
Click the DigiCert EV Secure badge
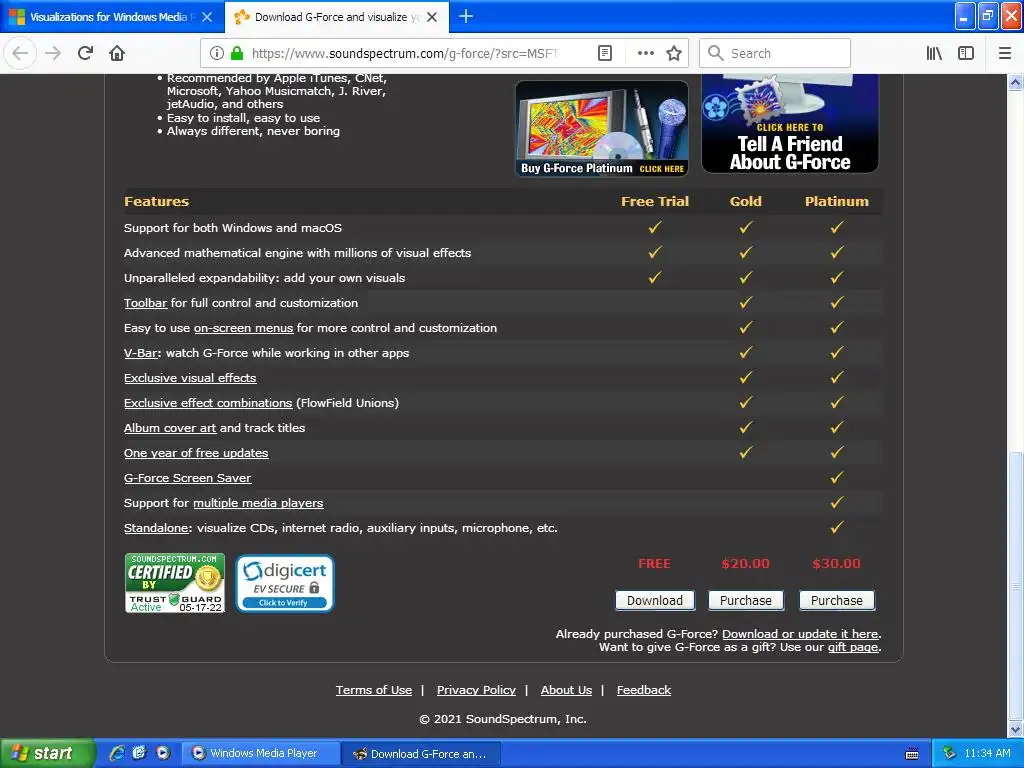point(285,583)
